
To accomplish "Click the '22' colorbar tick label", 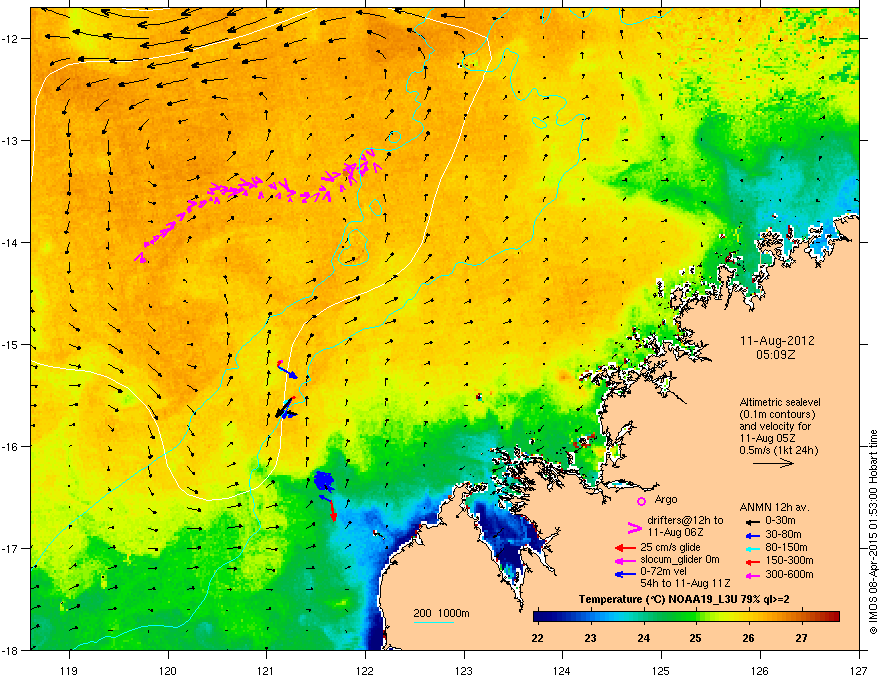I will (x=538, y=638).
